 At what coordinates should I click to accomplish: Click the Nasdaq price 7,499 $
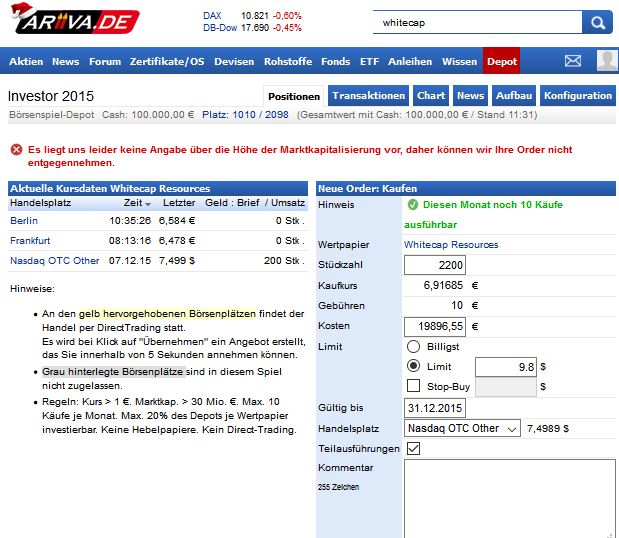coord(177,261)
